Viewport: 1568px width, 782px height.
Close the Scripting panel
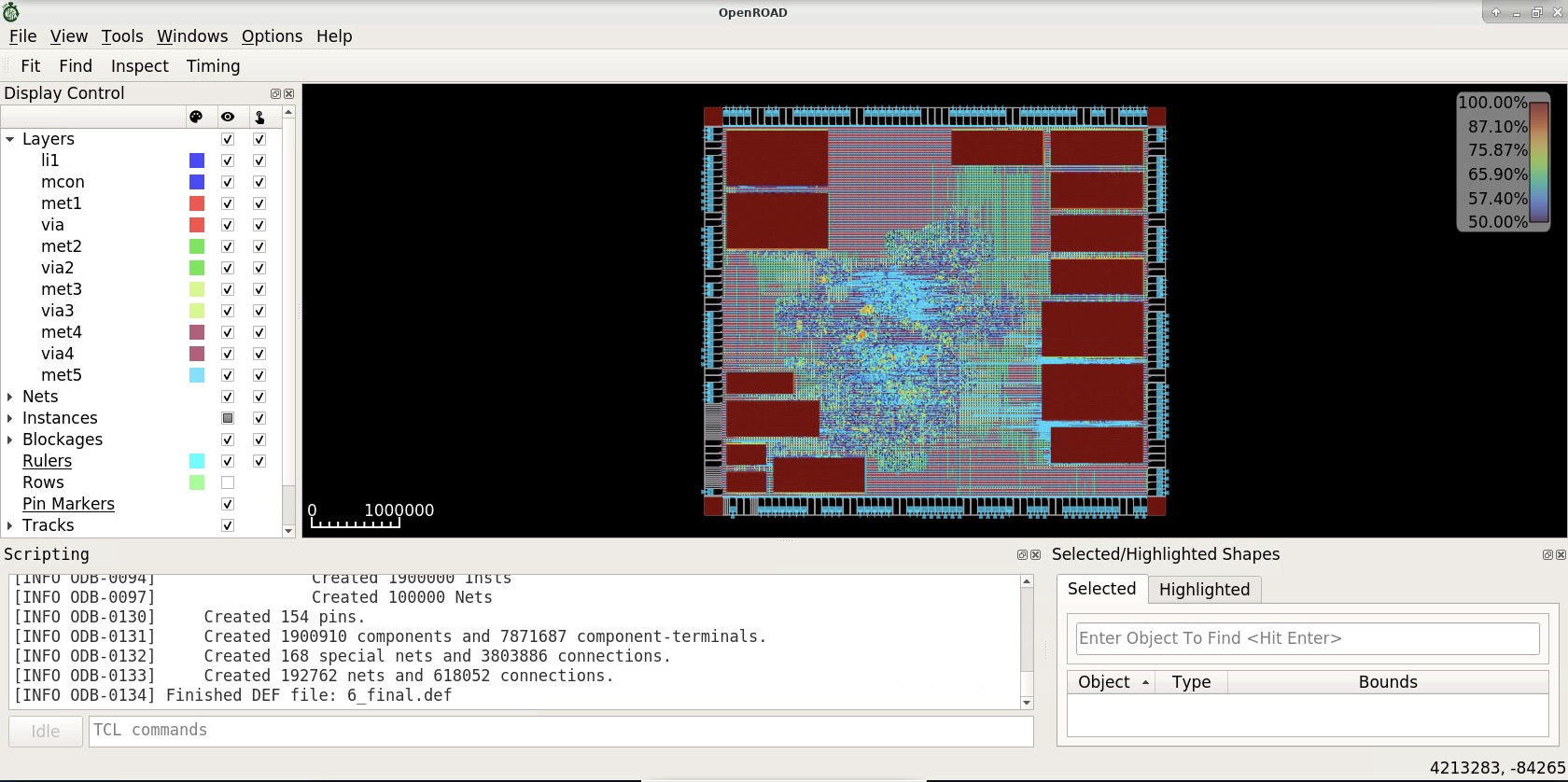click(x=1035, y=554)
